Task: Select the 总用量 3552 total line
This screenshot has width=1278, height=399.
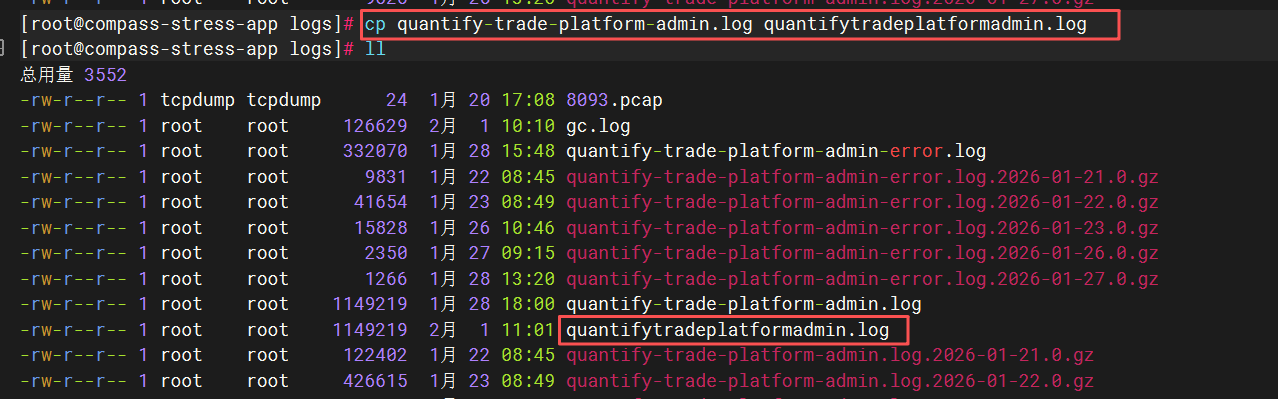Action: pos(73,75)
